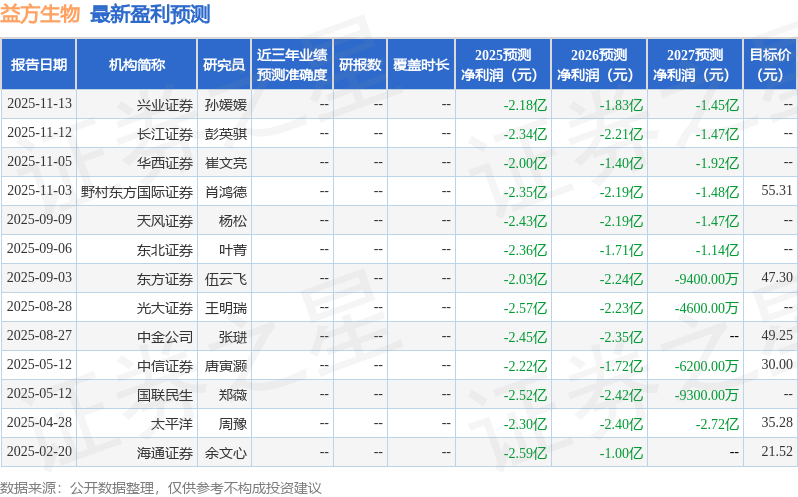Click analyst name 孙媛媛
The height and width of the screenshot is (497, 798).
pyautogui.click(x=225, y=105)
